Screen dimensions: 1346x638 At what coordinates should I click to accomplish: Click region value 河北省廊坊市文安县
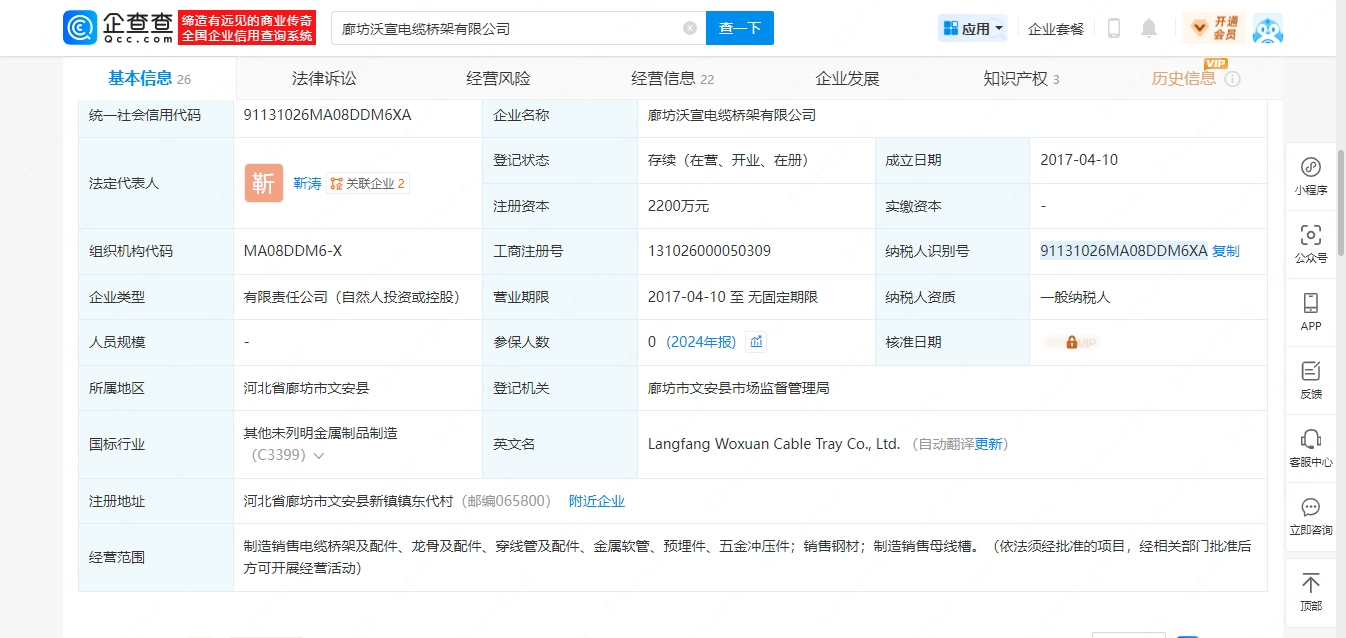coord(307,388)
